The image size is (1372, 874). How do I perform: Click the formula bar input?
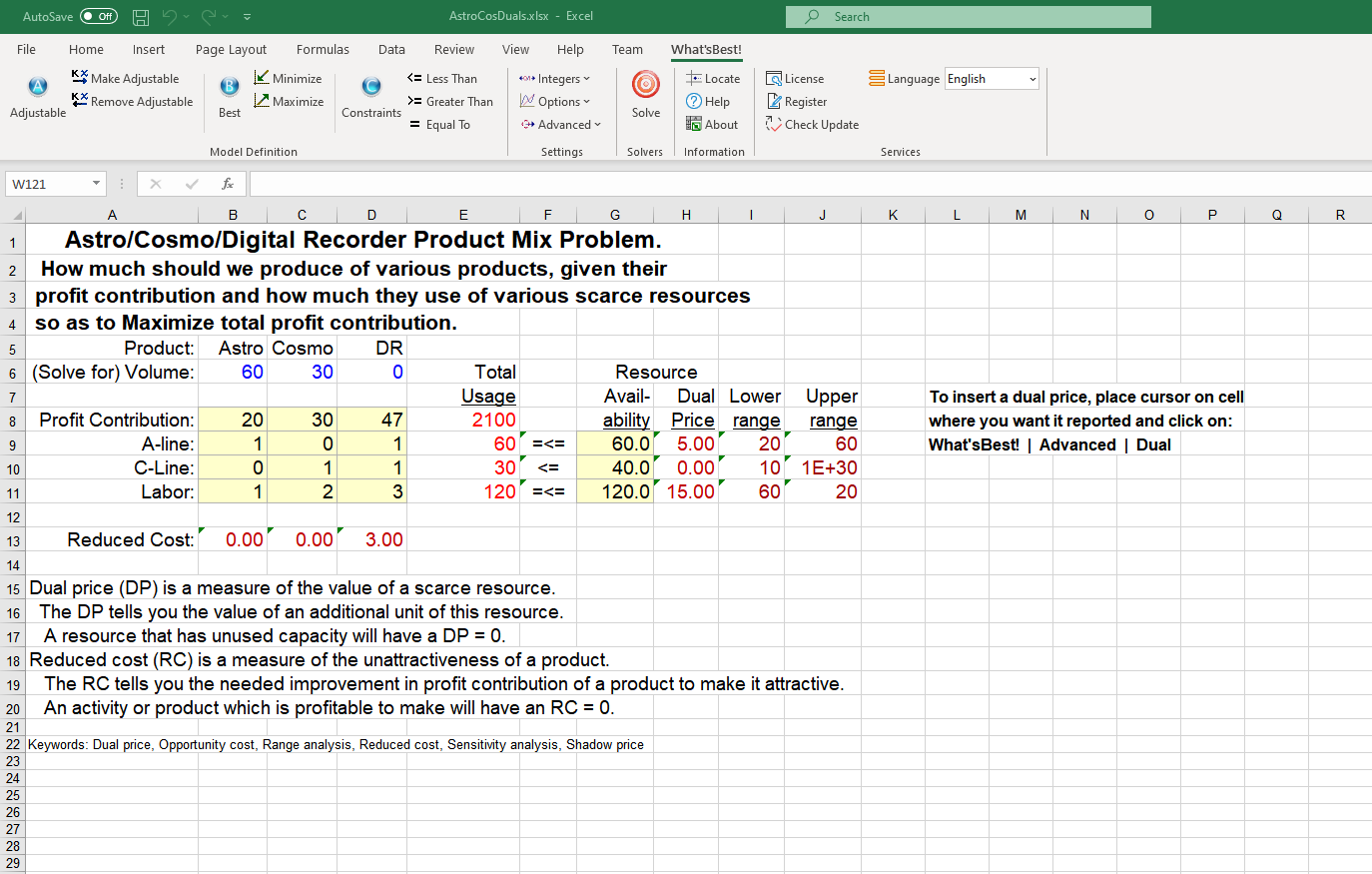809,184
